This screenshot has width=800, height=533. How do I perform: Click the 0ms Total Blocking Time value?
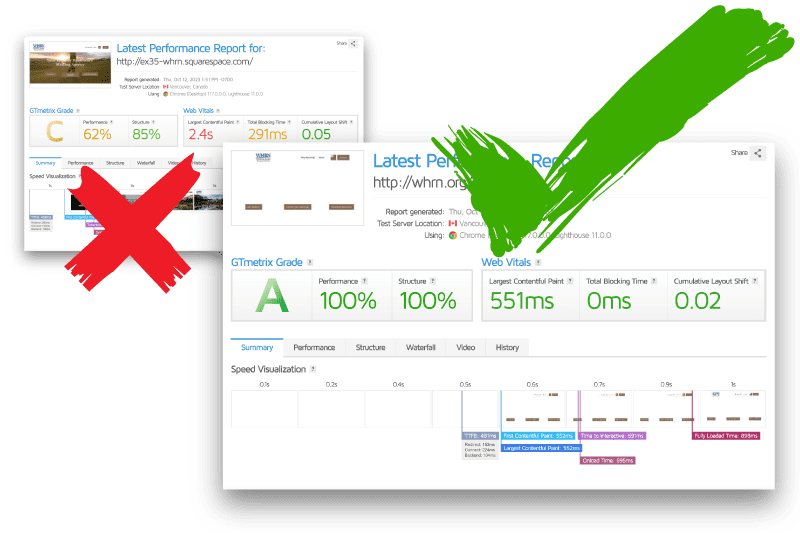pos(609,301)
